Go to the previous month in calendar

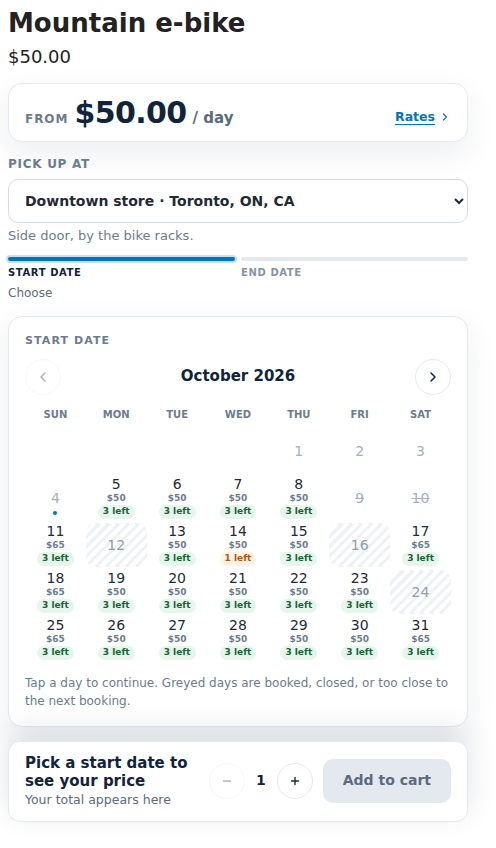point(43,377)
